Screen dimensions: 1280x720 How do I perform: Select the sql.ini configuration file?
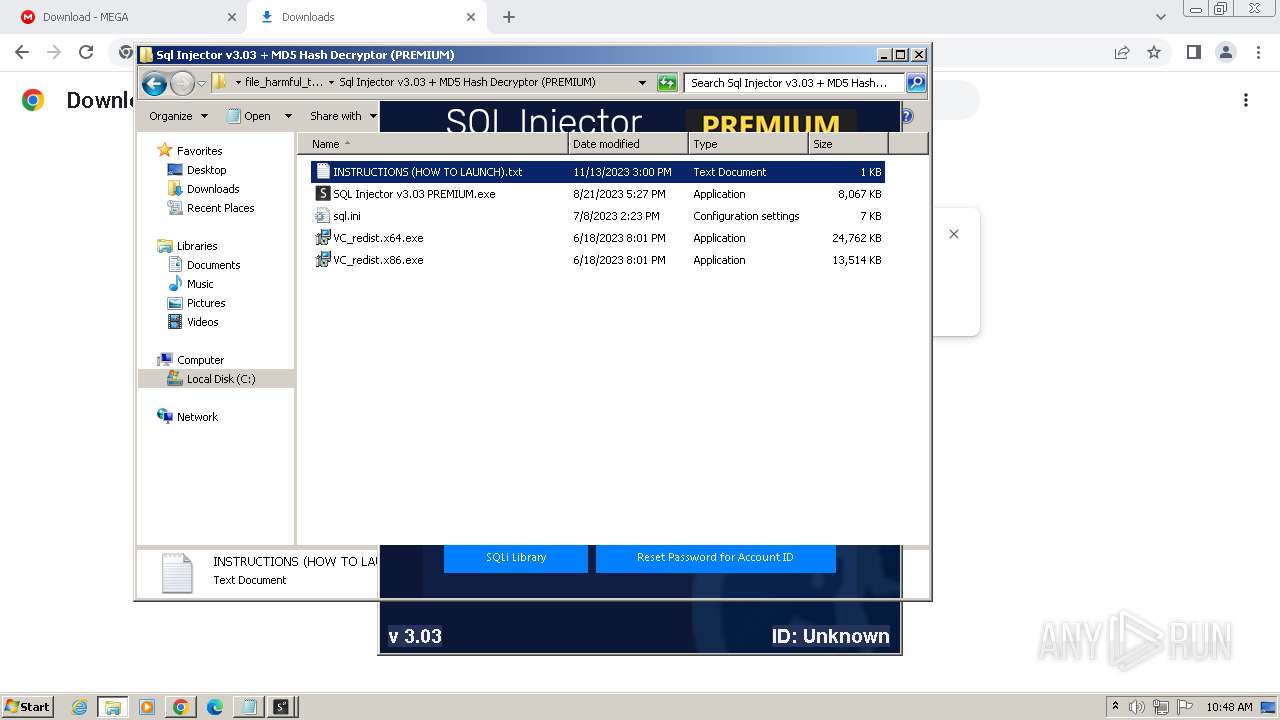click(x=597, y=216)
